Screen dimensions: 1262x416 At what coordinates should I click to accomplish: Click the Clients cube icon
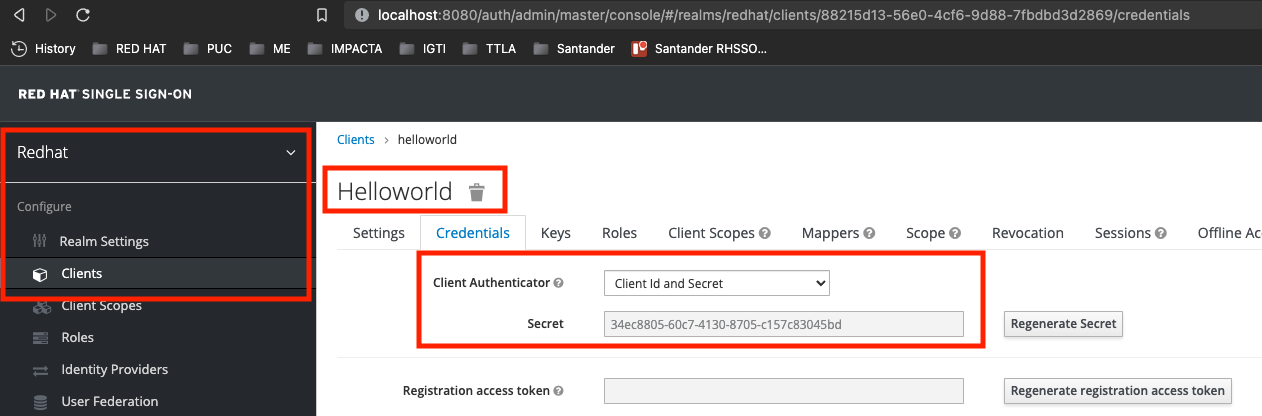point(40,274)
